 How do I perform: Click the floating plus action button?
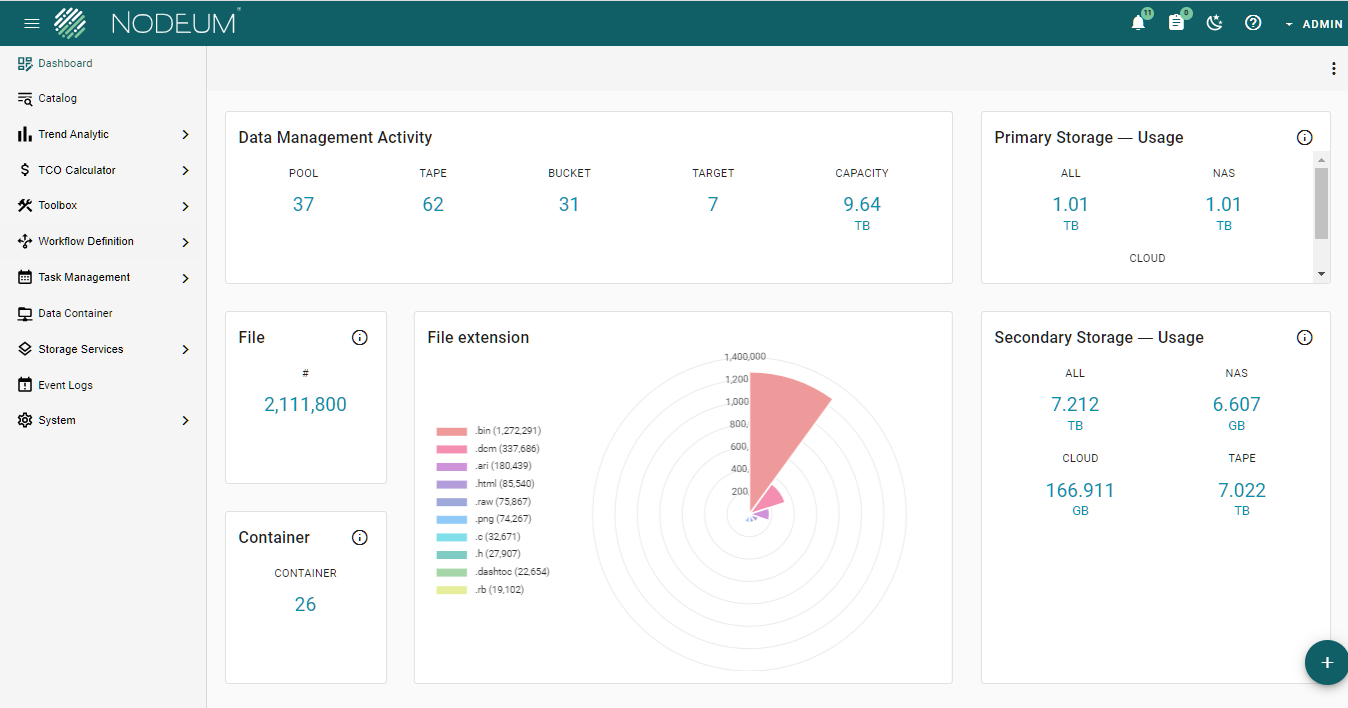[1327, 662]
